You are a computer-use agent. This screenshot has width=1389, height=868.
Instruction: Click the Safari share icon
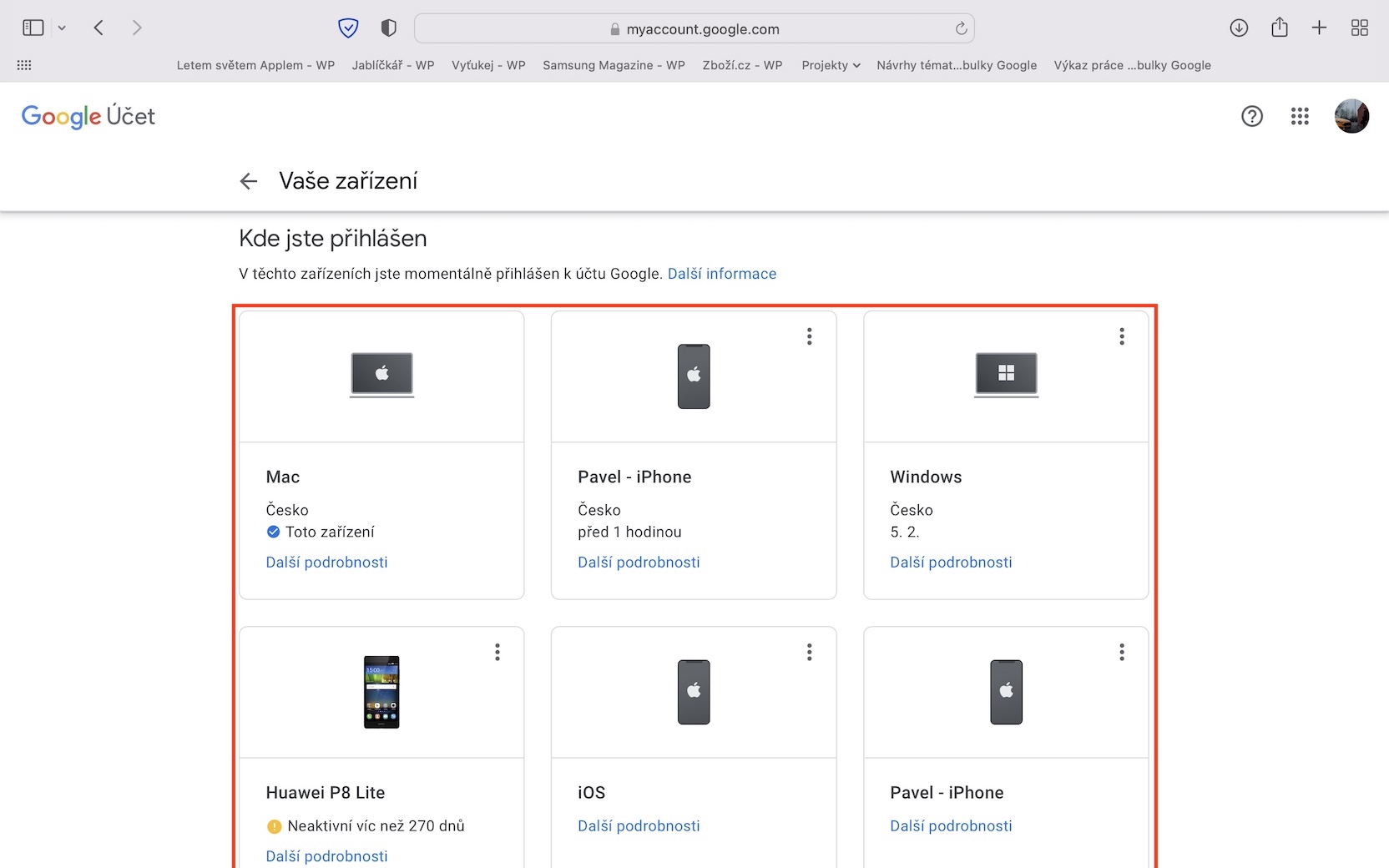[x=1280, y=28]
